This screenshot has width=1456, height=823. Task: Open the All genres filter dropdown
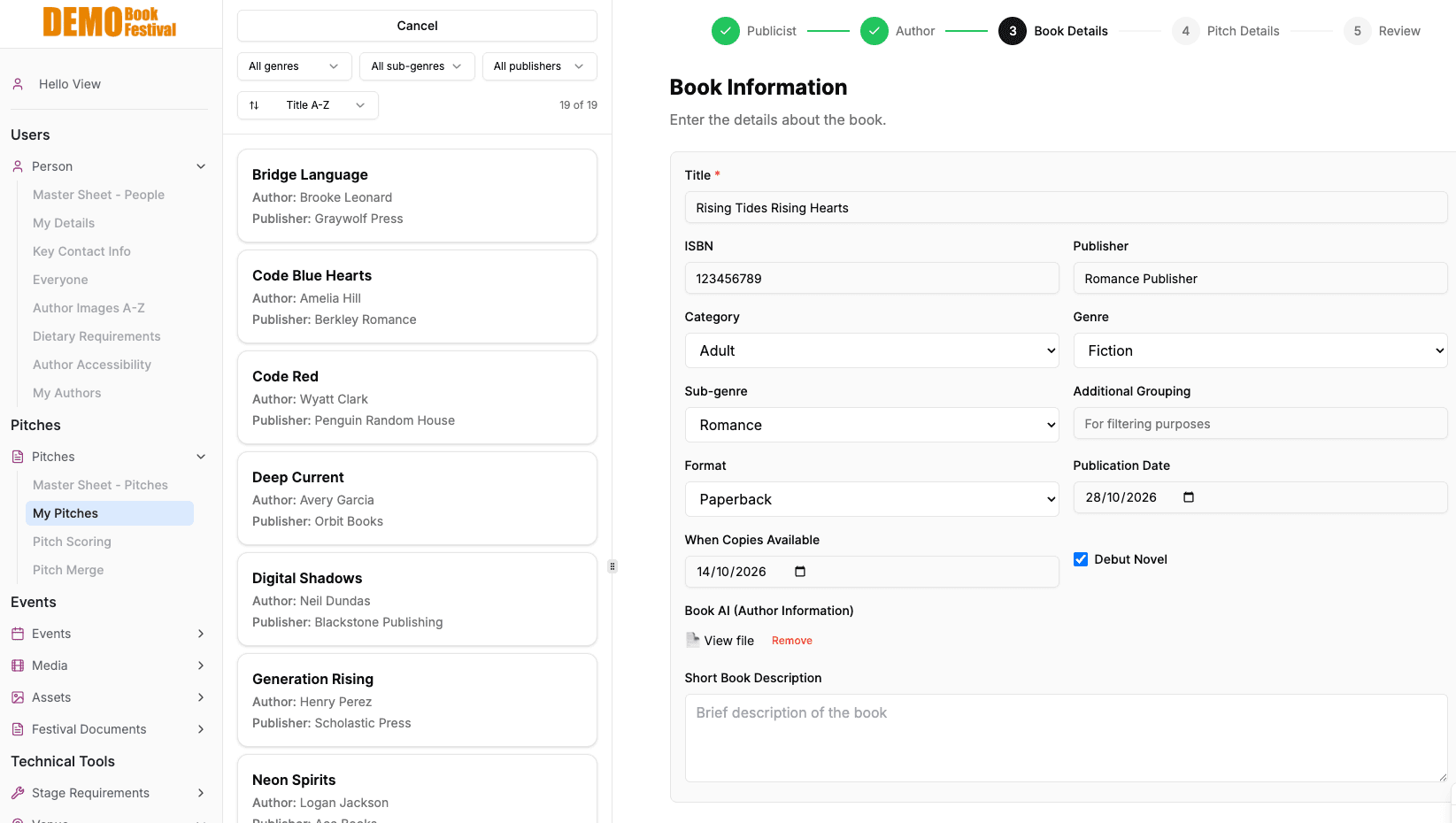click(x=293, y=65)
